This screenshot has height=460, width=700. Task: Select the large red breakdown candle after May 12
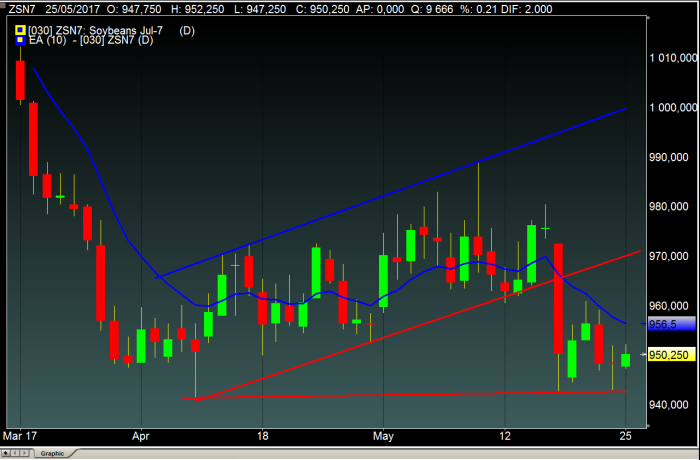click(558, 299)
